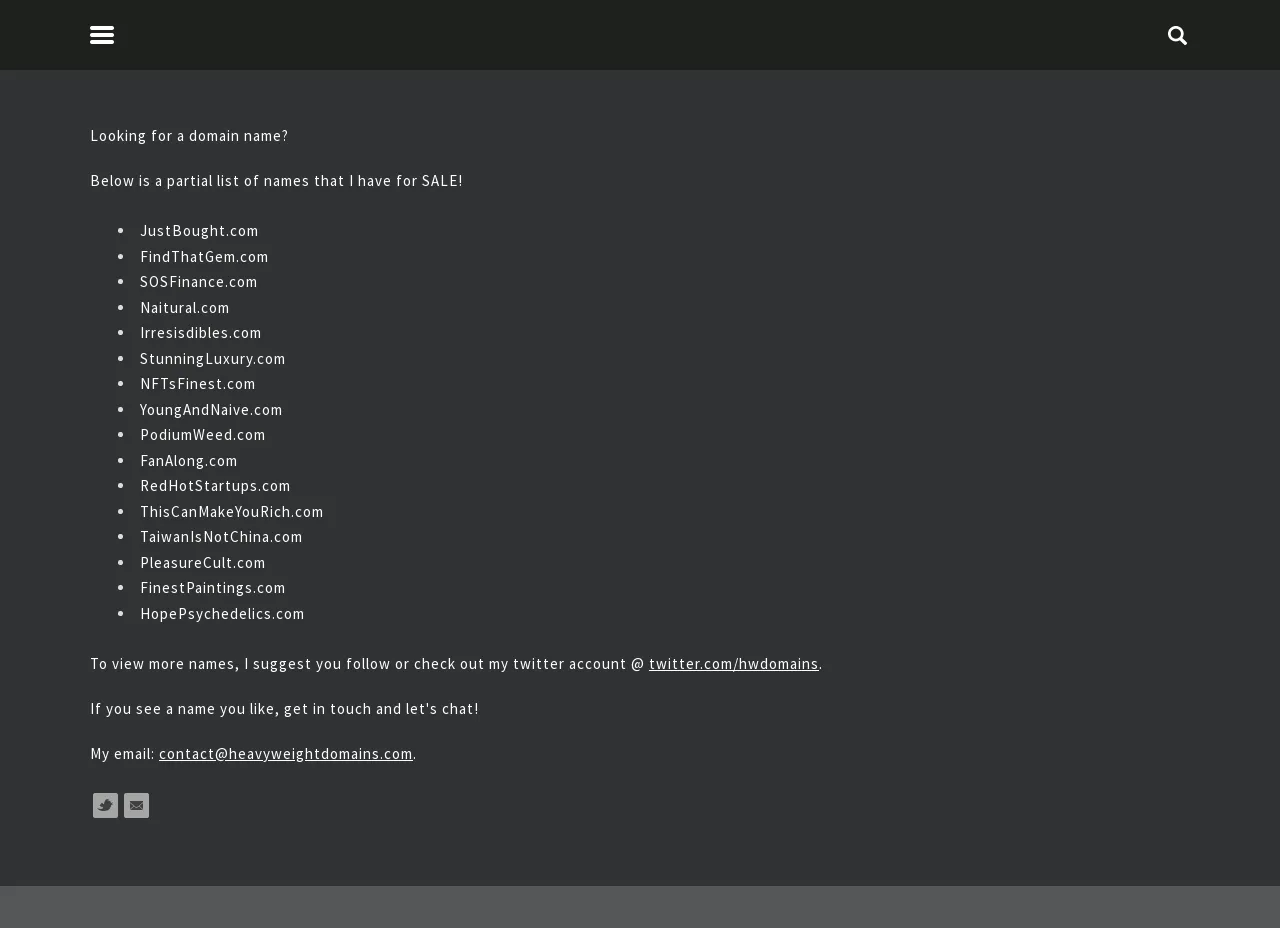This screenshot has height=928, width=1280.
Task: Select RedHotStartups.com list item
Action: click(215, 486)
